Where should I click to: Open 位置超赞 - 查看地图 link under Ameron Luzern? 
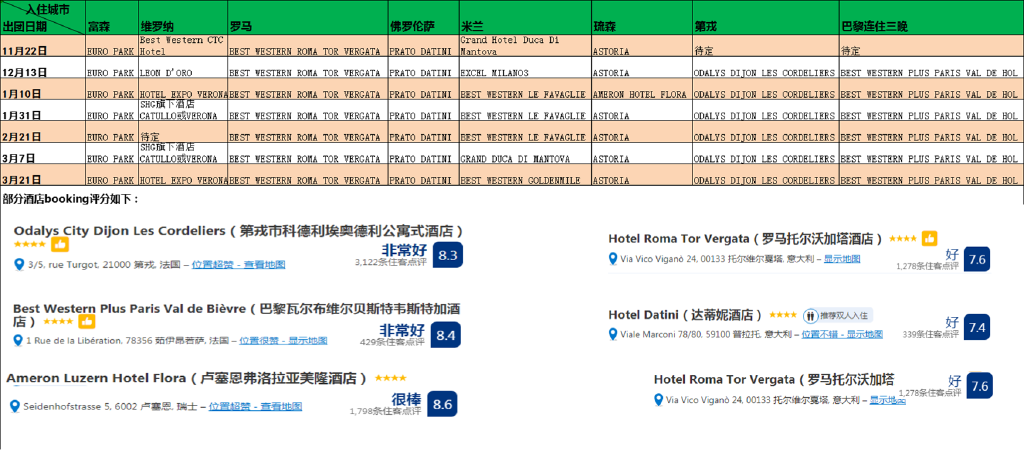pos(255,406)
